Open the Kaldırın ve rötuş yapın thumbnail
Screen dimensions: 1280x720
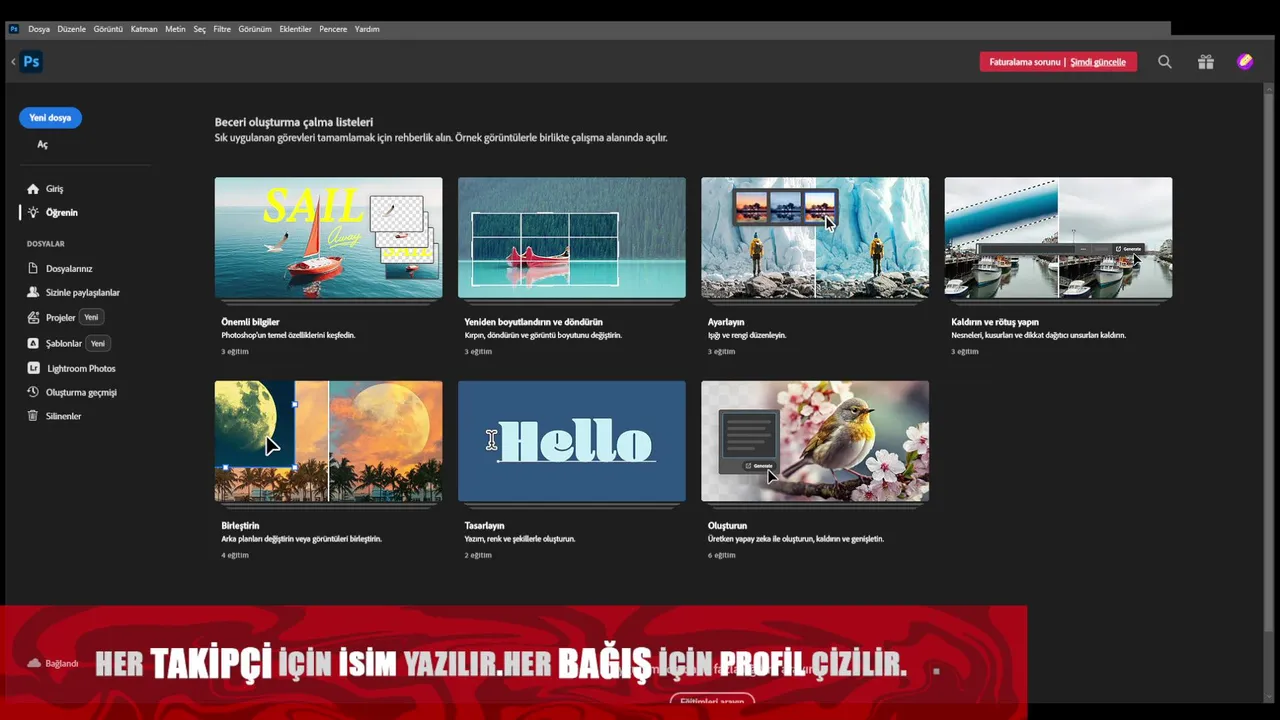(1058, 238)
